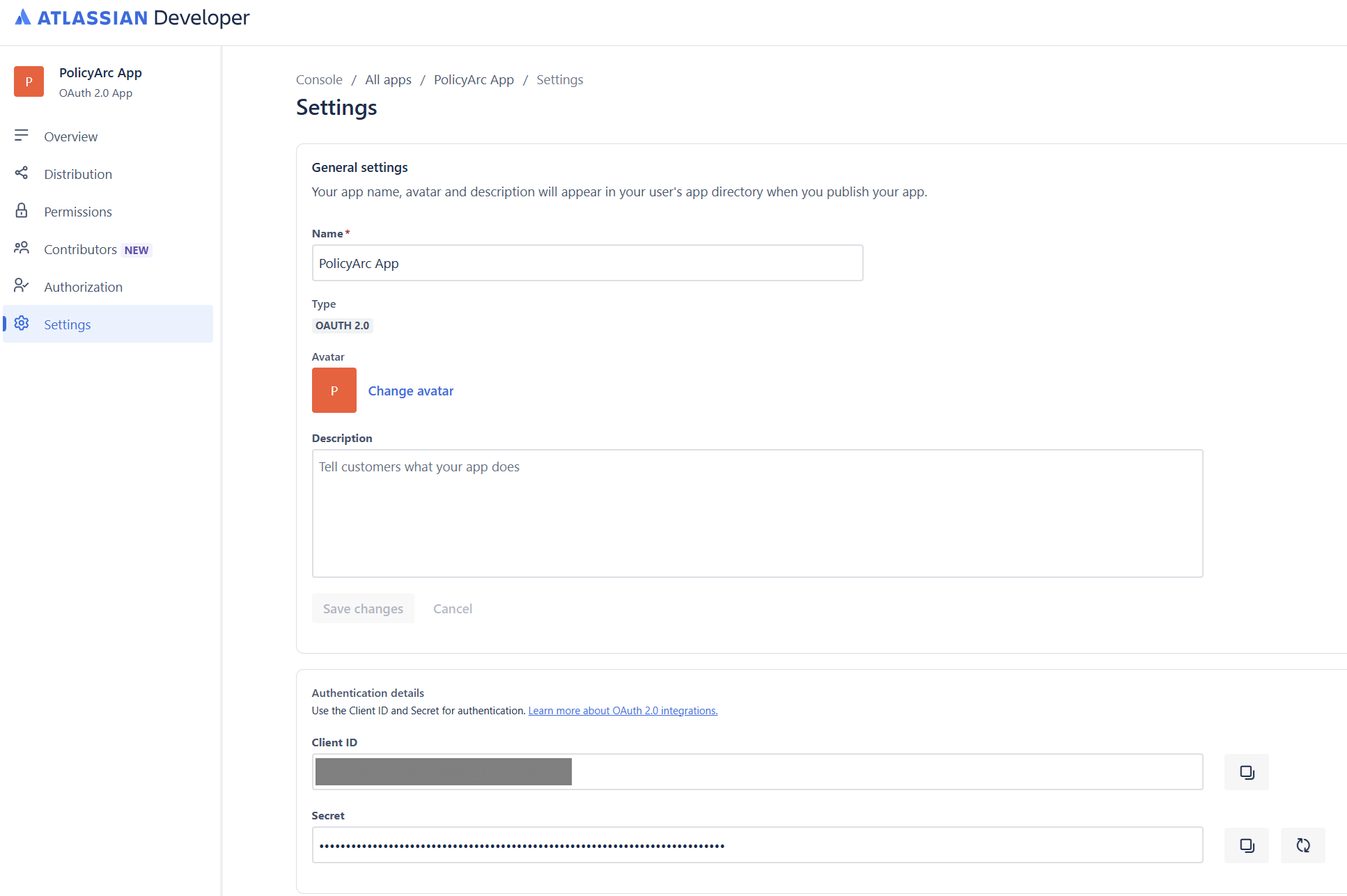The width and height of the screenshot is (1347, 896).
Task: Click inside the Secret field
Action: point(758,845)
